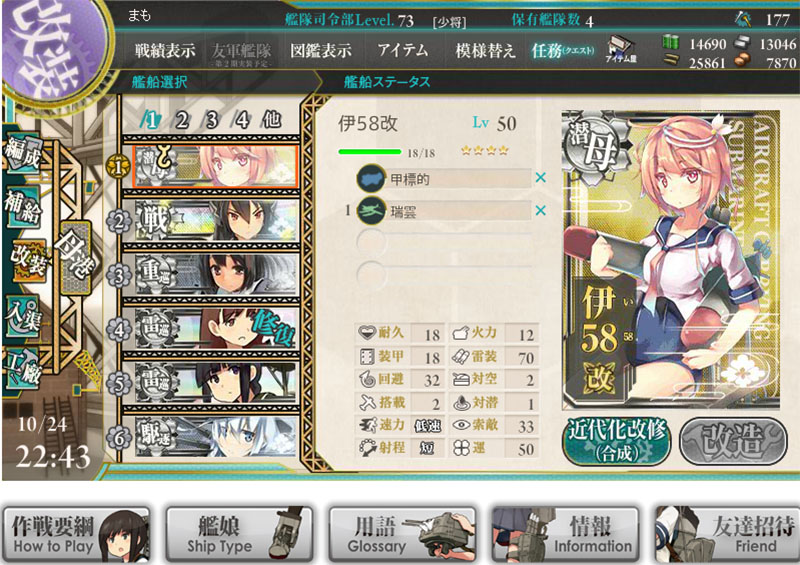800x565 pixels.
Task: Return to 母港 home port icon
Action: tap(76, 258)
